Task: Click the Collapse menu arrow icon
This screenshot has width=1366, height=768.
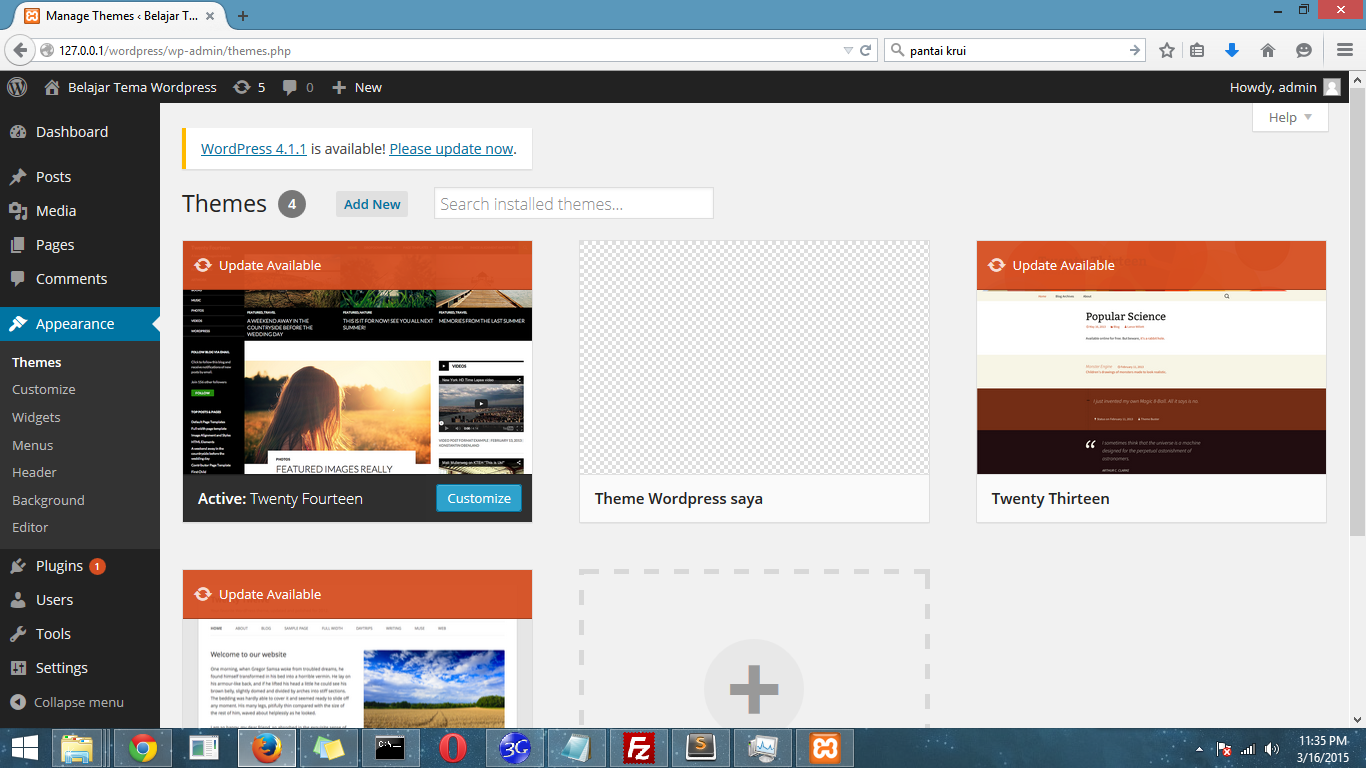Action: coord(18,702)
